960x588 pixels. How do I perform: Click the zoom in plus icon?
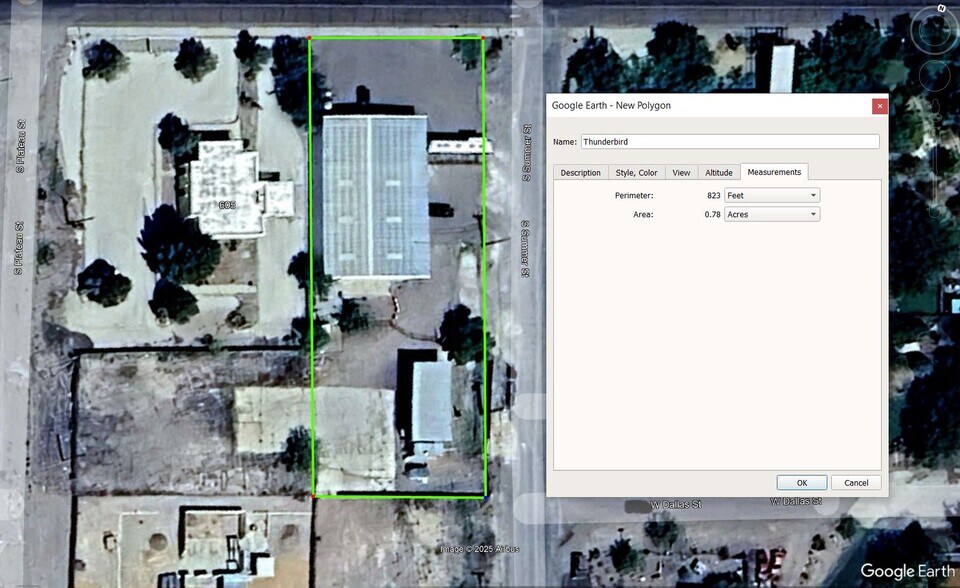(x=934, y=106)
